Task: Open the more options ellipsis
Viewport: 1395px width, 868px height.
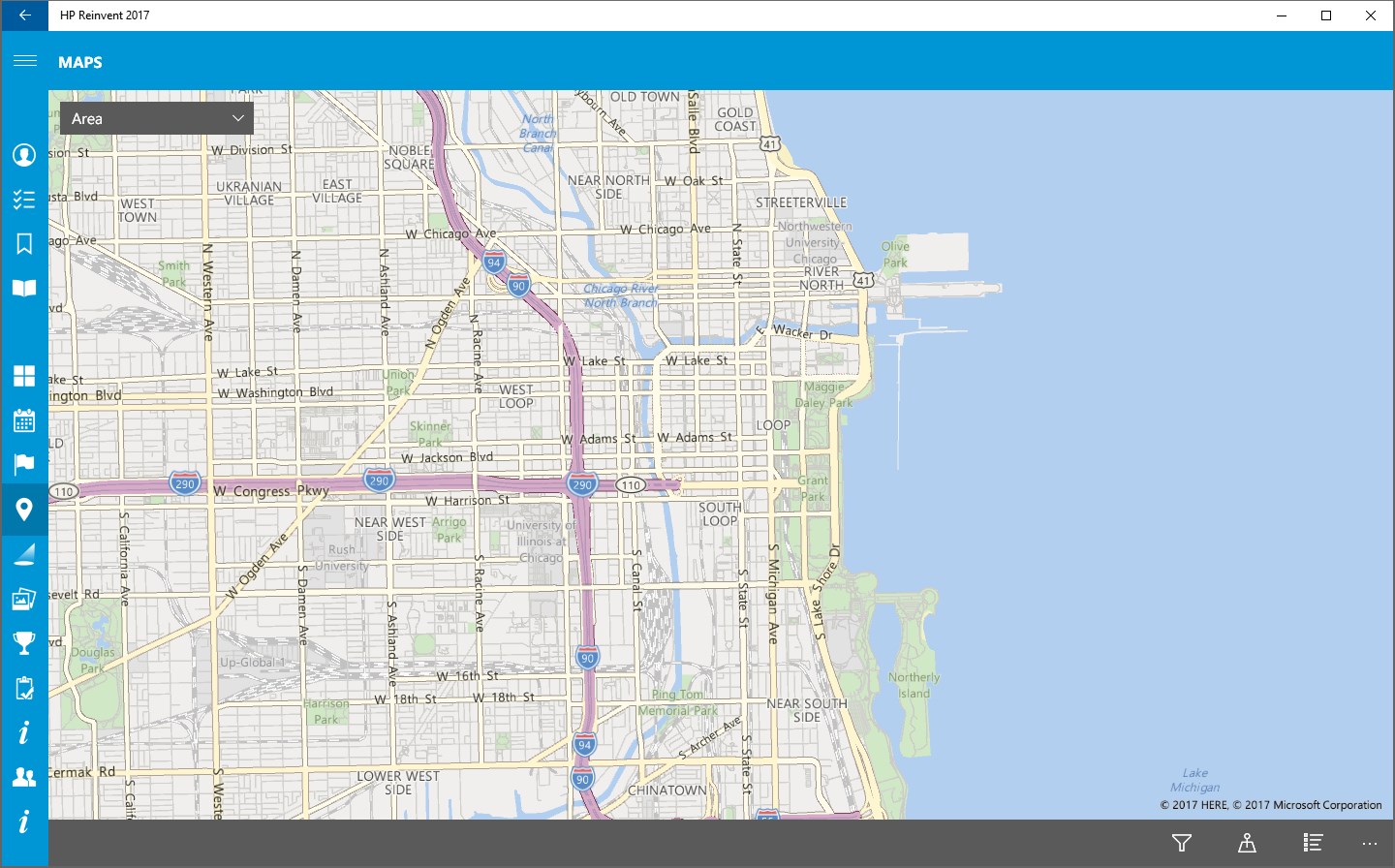Action: [1369, 844]
